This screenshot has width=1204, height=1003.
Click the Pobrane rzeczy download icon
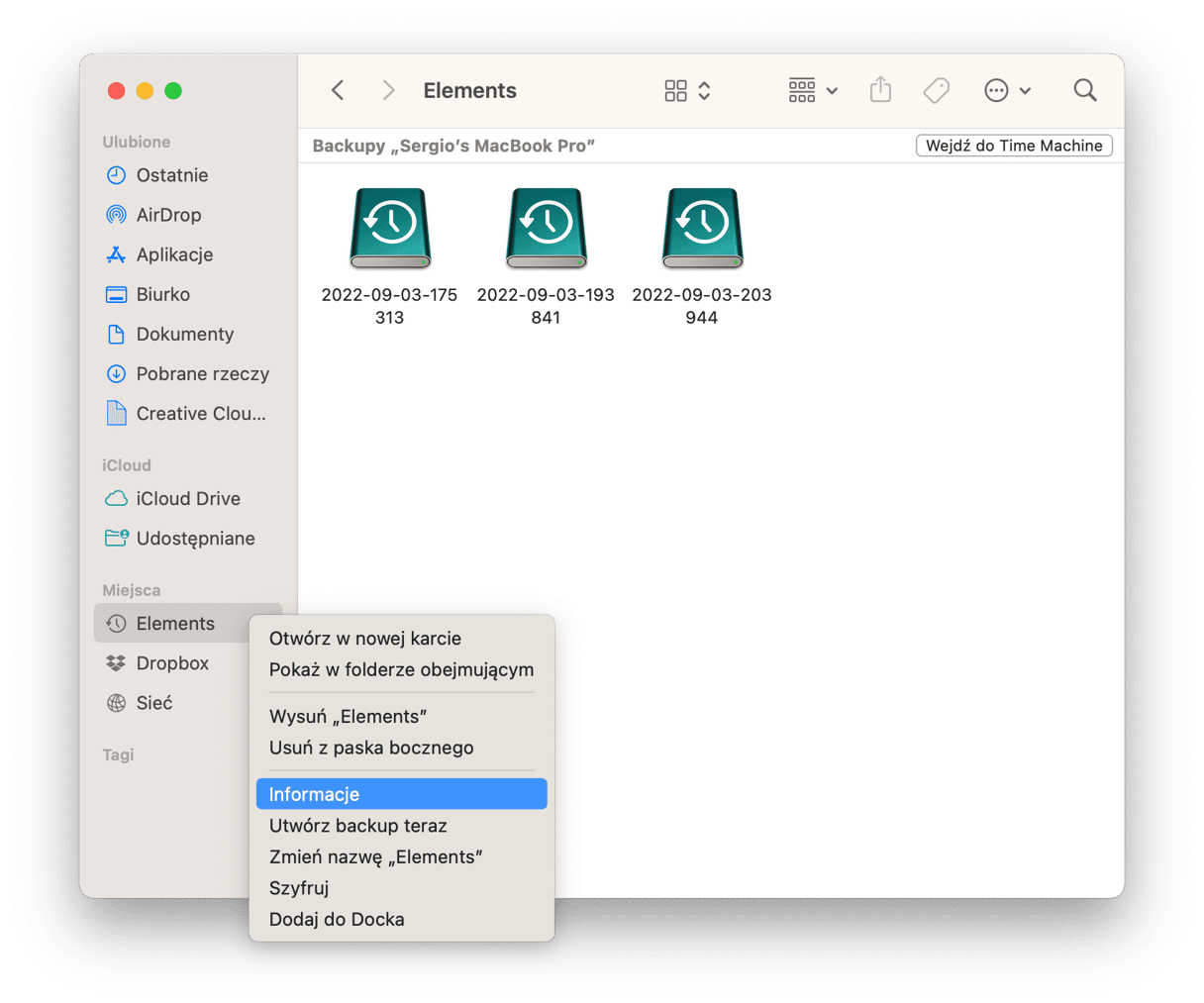click(x=116, y=373)
